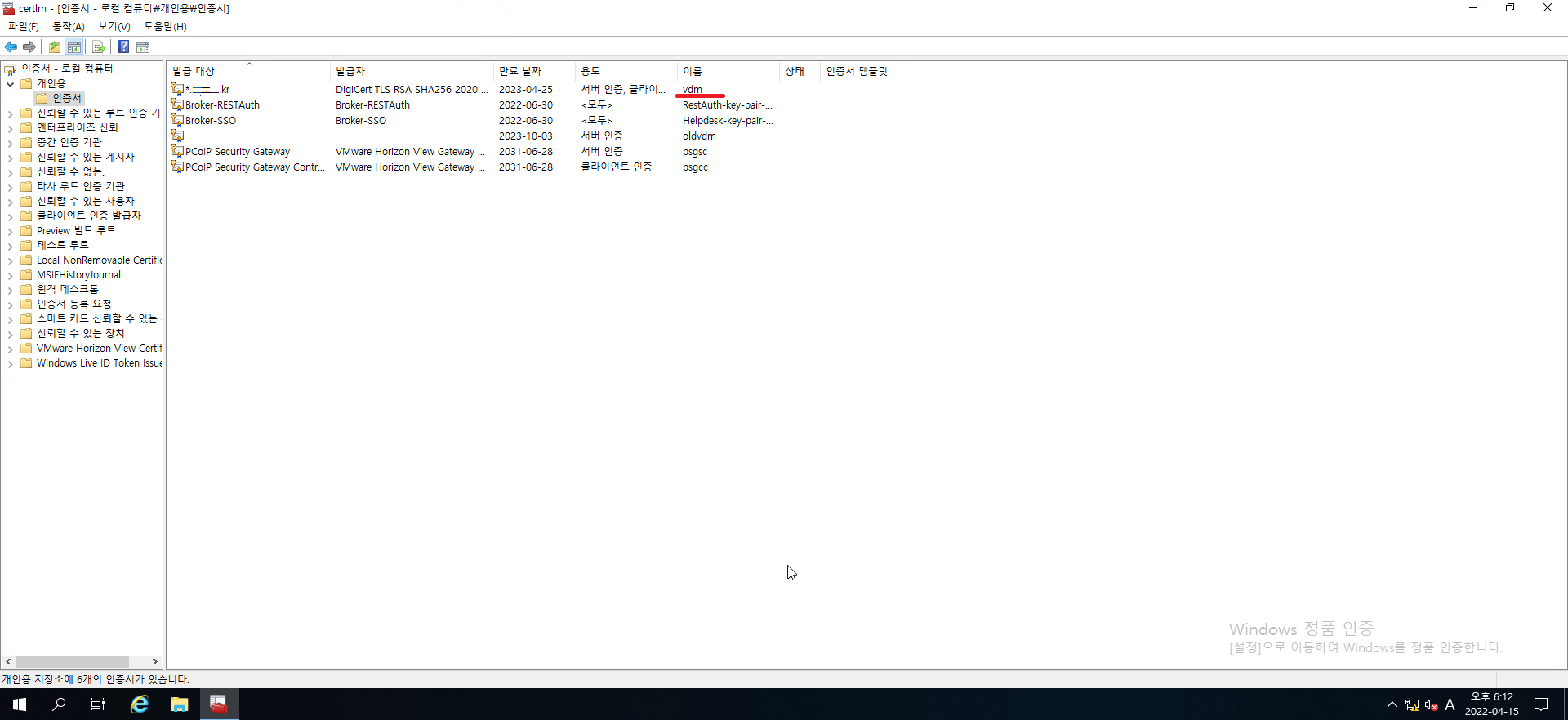
Task: Expand the 인증서 등록 요청 node
Action: click(10, 304)
